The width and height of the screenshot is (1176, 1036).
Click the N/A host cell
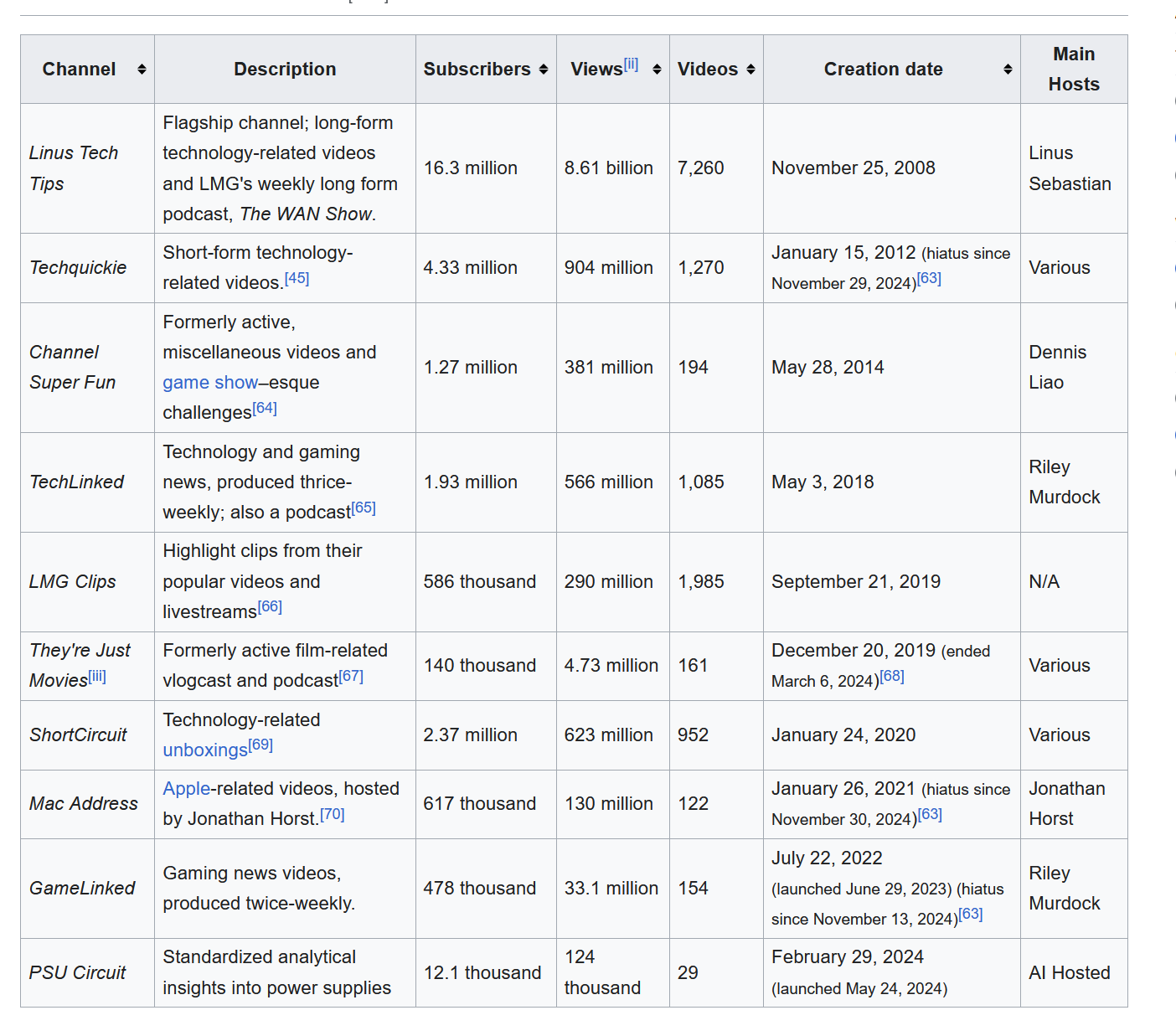1074,582
